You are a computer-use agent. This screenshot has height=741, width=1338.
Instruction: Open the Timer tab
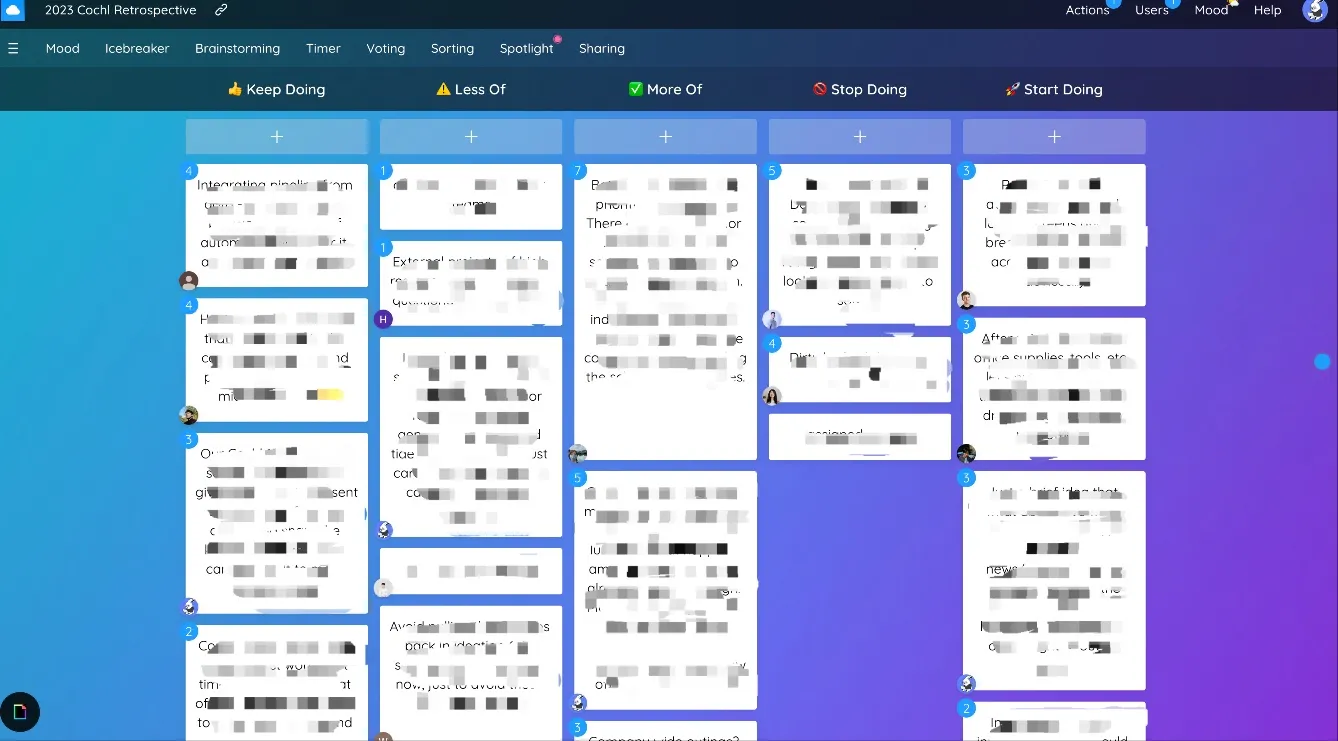coord(323,48)
